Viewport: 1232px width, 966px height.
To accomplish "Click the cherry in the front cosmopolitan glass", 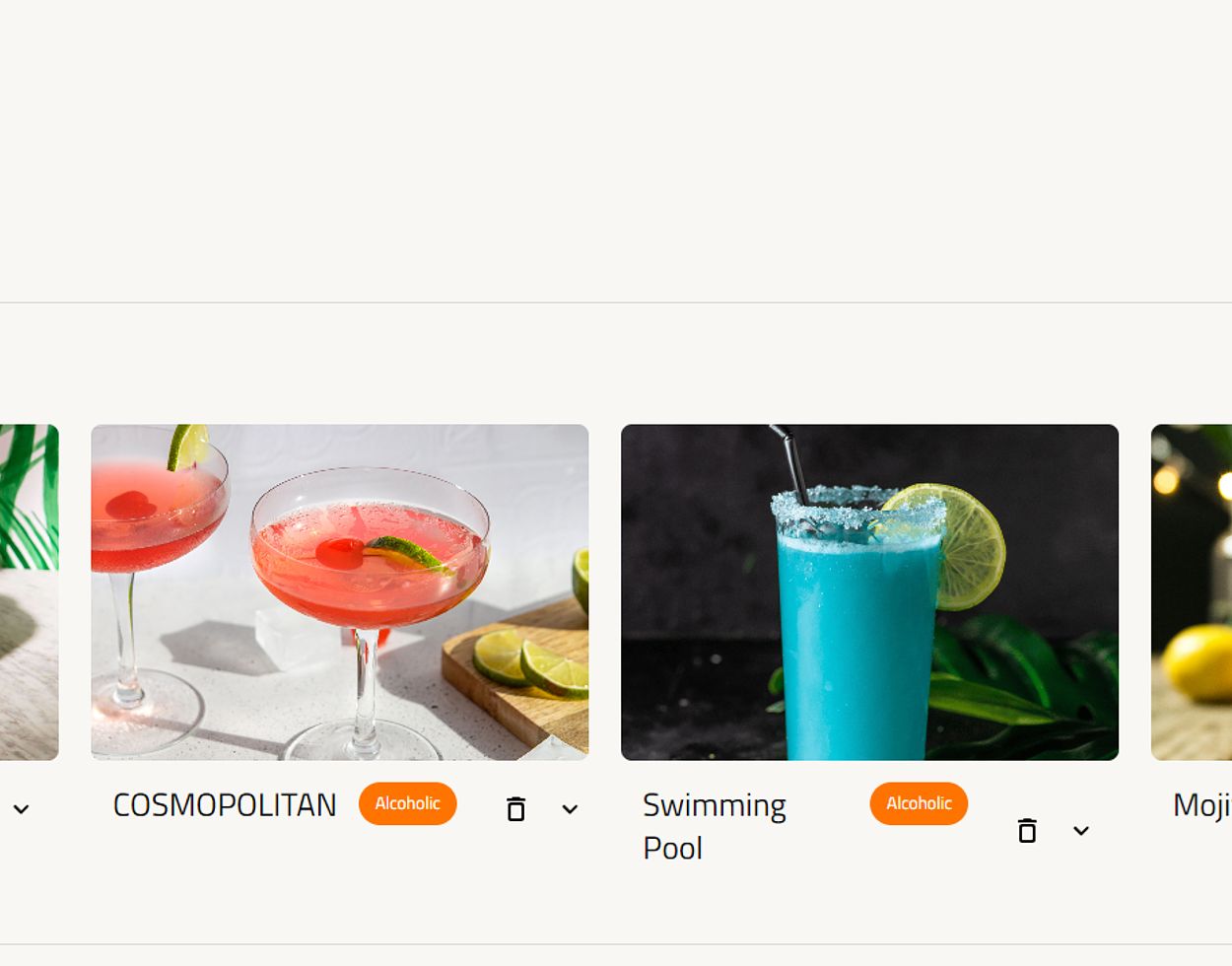I will pos(341,552).
